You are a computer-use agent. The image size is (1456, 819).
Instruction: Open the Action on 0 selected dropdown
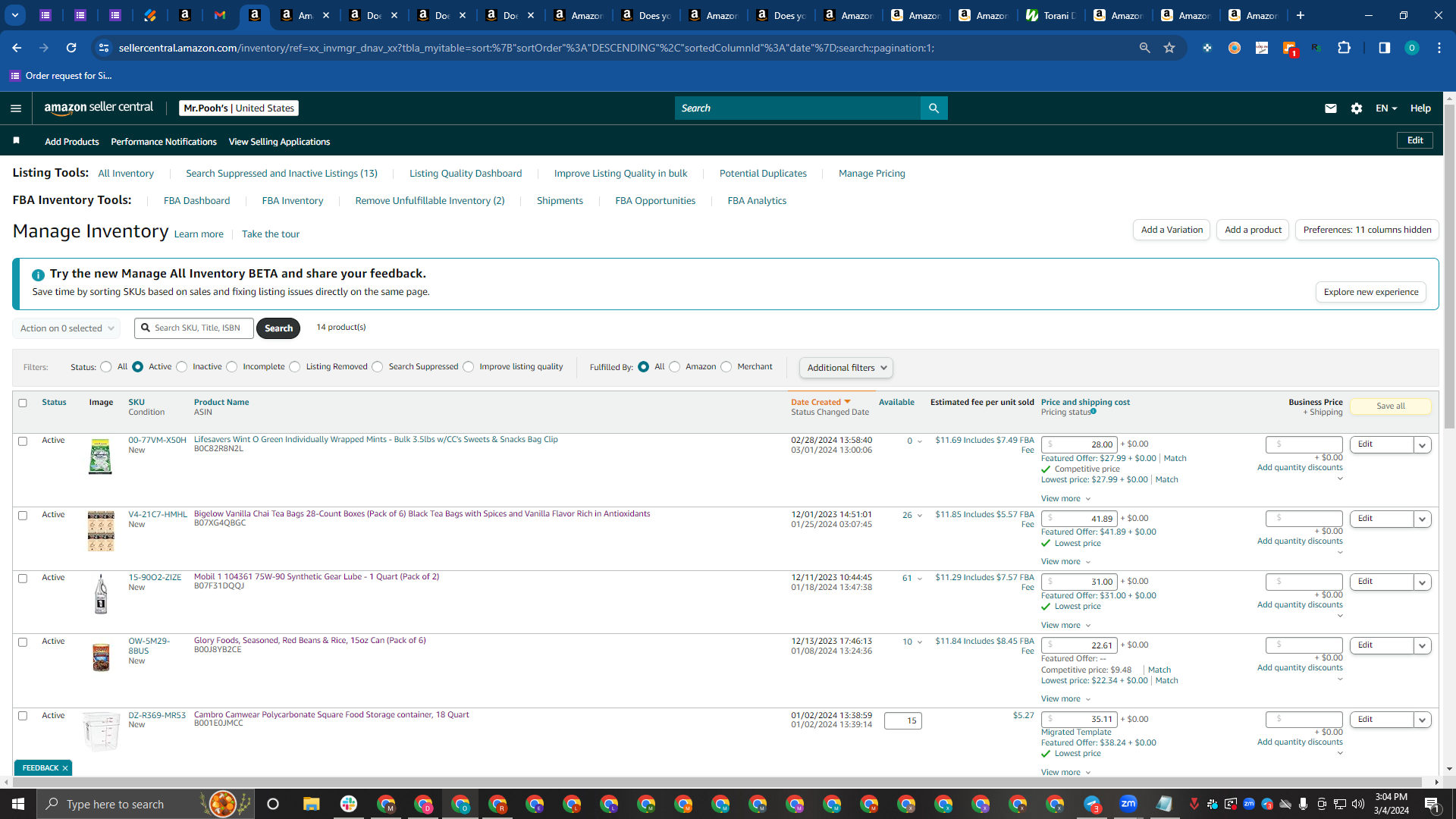click(67, 328)
